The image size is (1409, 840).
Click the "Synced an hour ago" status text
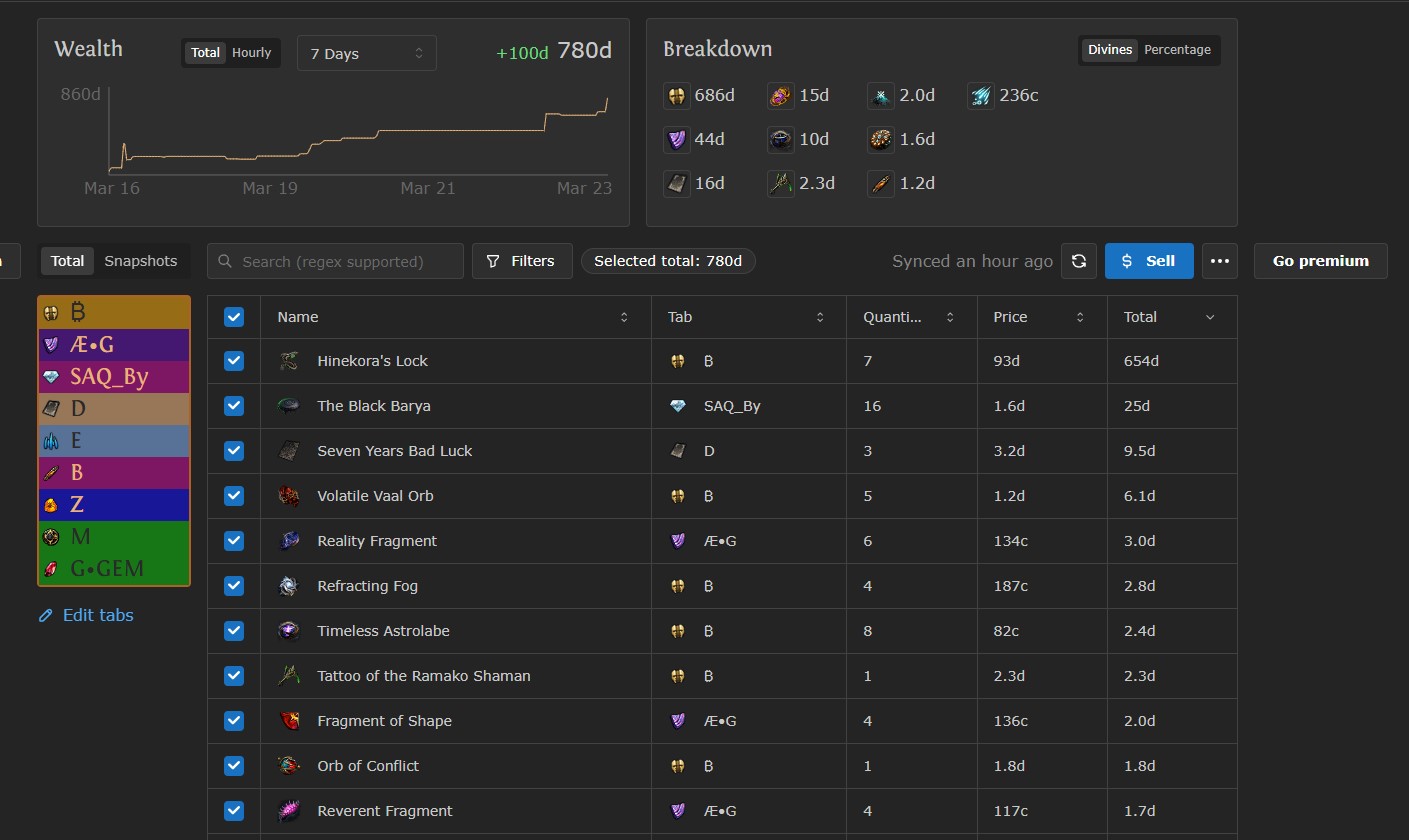pyautogui.click(x=972, y=261)
